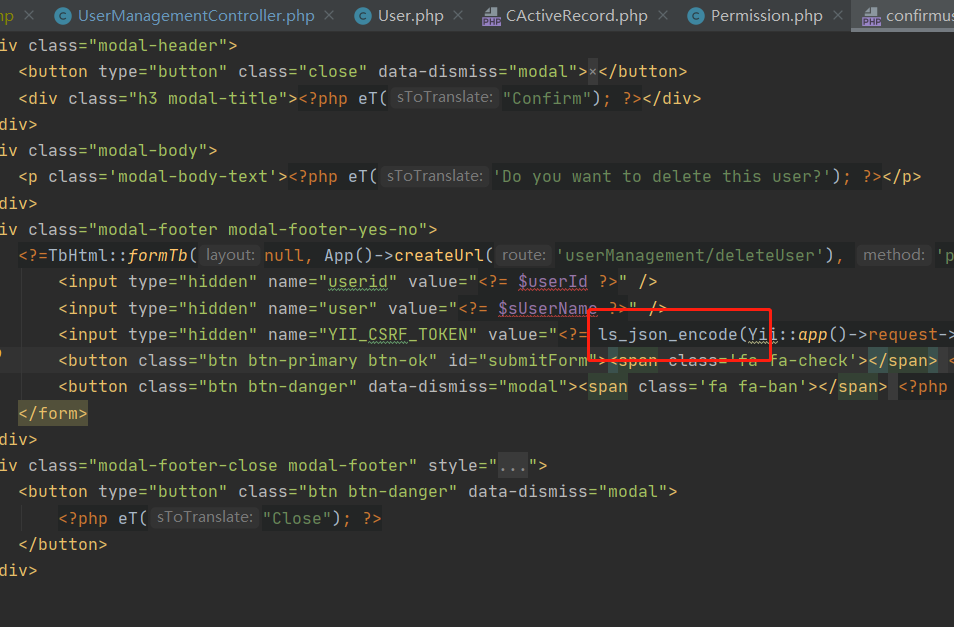954x627 pixels.
Task: Expand the folded style attribute value
Action: 513,465
